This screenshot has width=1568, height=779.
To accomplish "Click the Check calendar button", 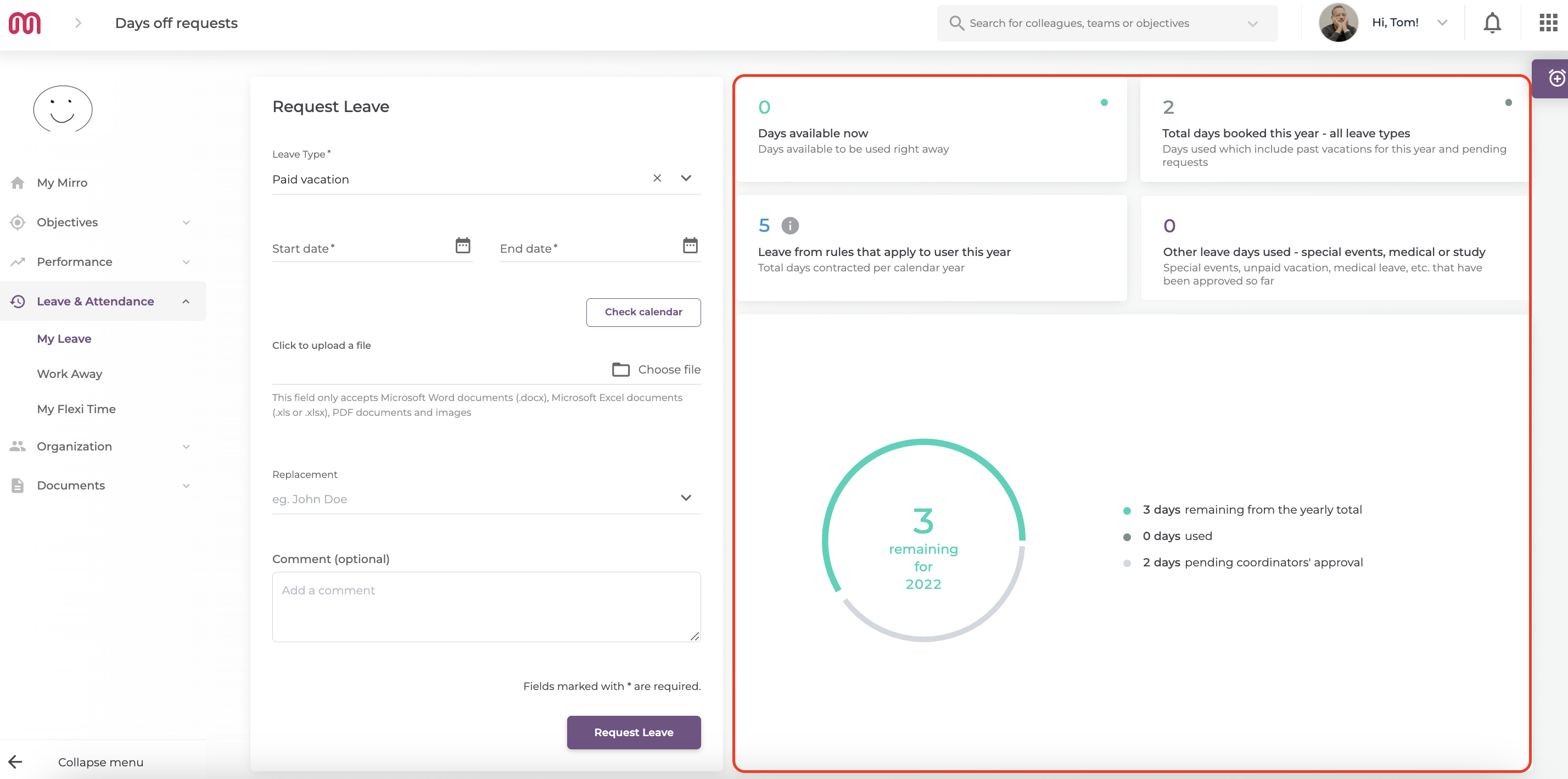I will tap(643, 312).
